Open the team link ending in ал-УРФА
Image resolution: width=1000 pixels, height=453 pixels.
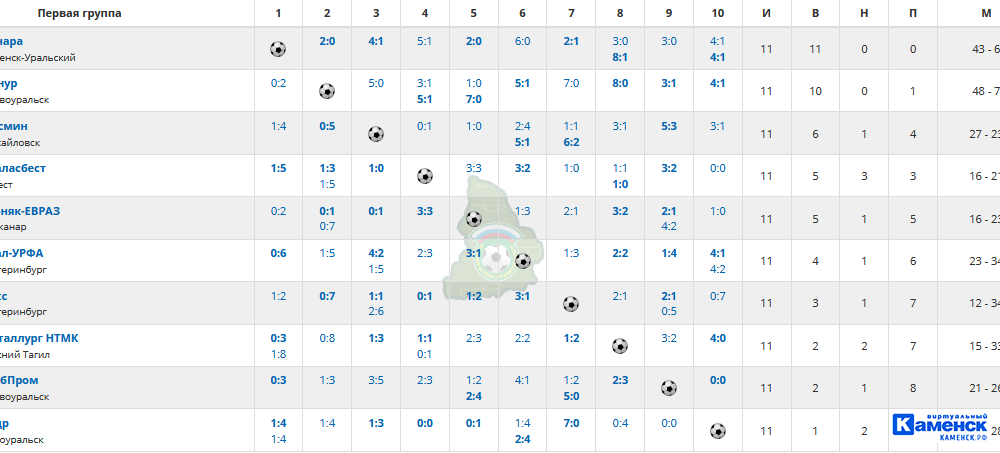coord(22,253)
